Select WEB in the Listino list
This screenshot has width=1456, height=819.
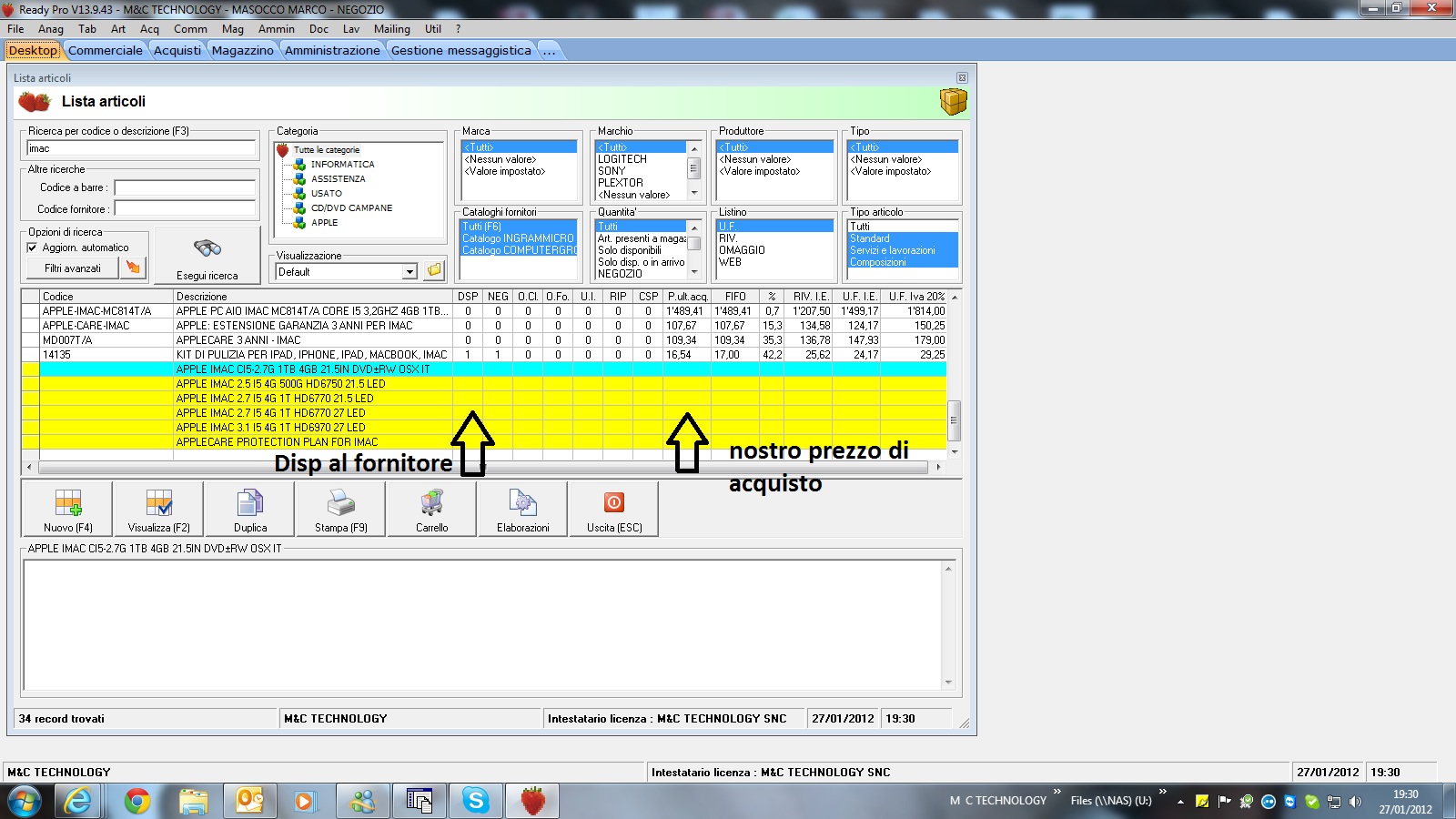coord(730,262)
